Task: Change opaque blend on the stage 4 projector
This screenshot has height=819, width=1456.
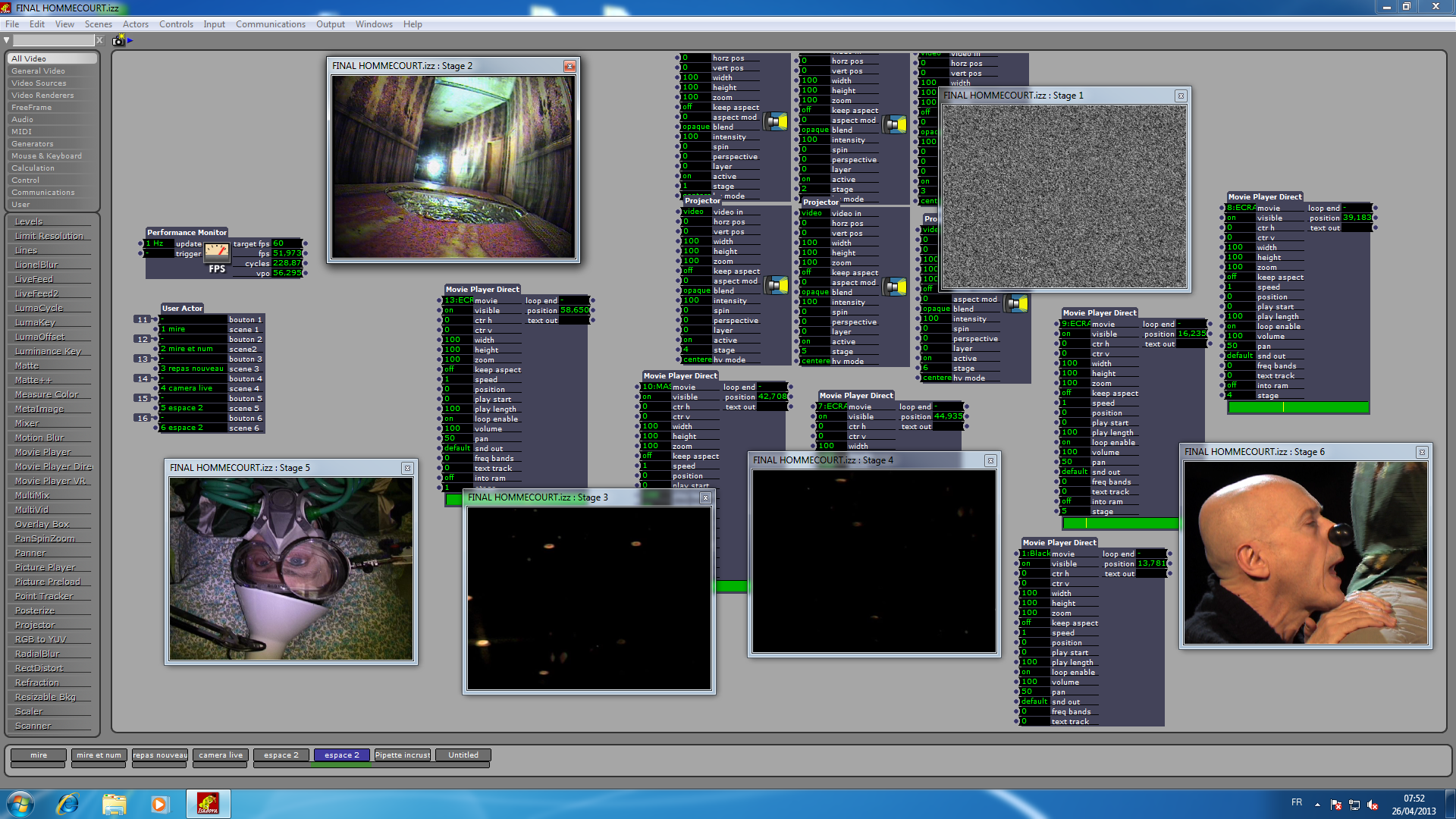Action: [697, 290]
